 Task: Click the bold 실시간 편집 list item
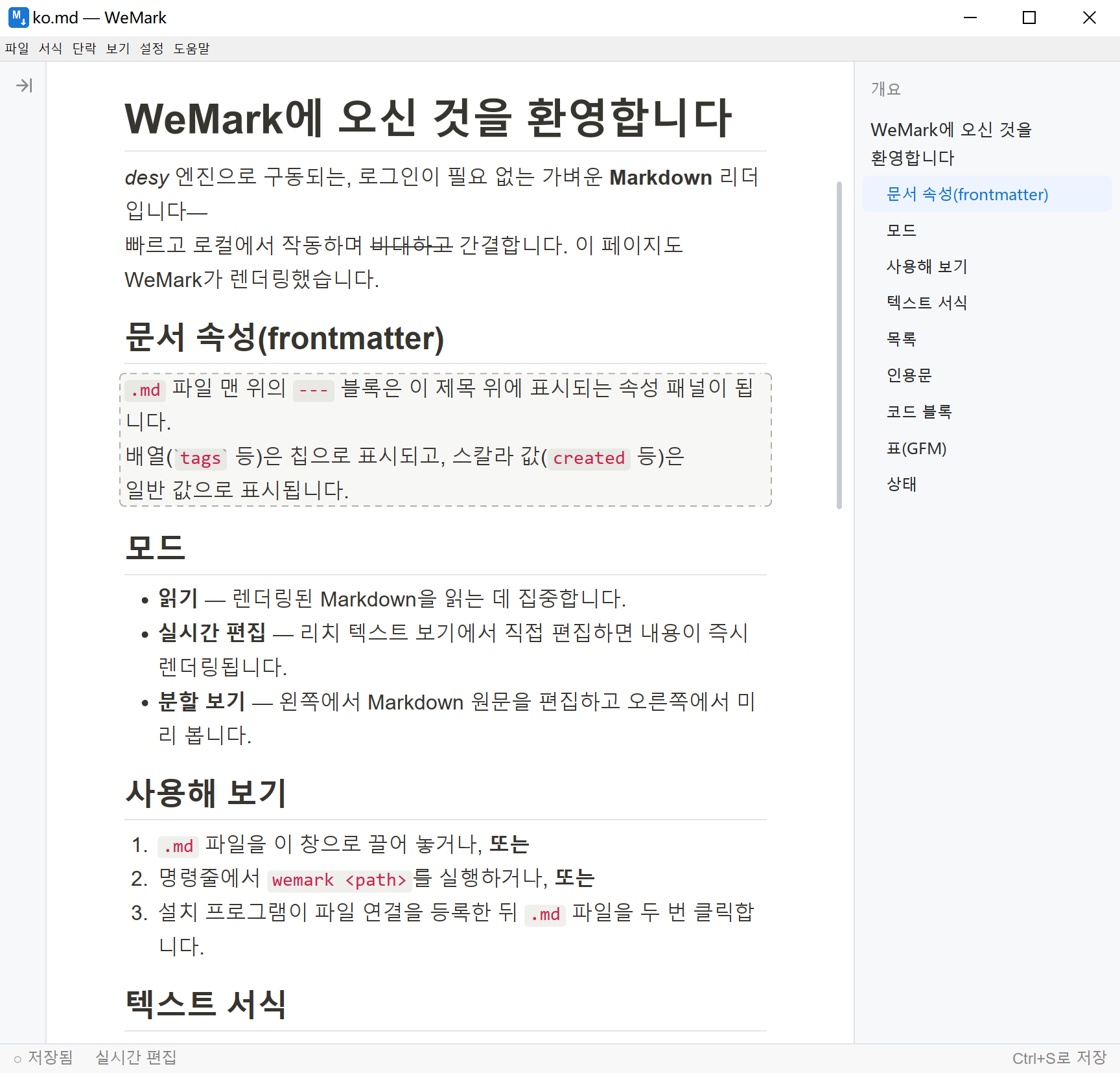[213, 632]
